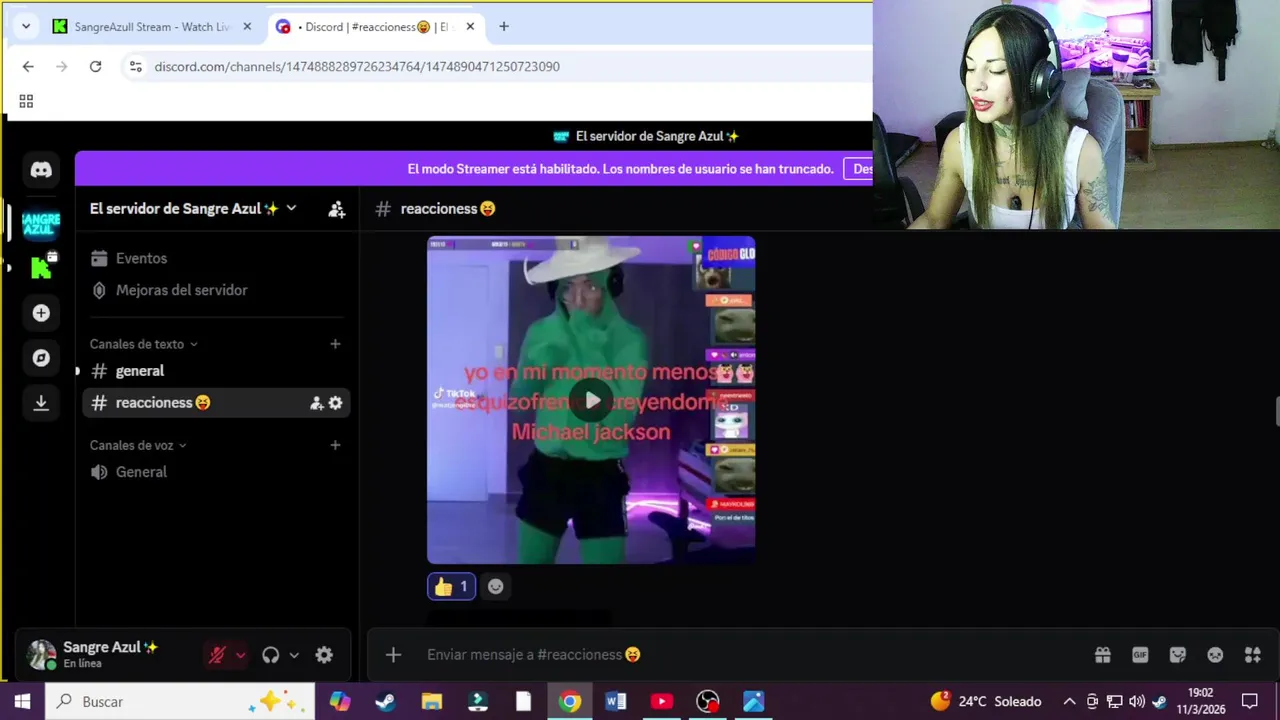Close the SangreAzull Stream tab

pyautogui.click(x=247, y=27)
